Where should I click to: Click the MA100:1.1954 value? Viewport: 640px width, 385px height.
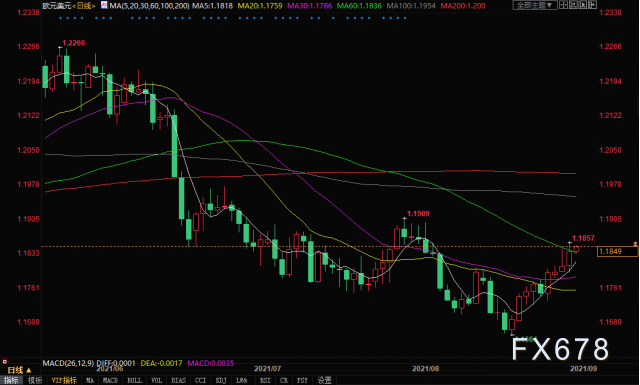(411, 6)
